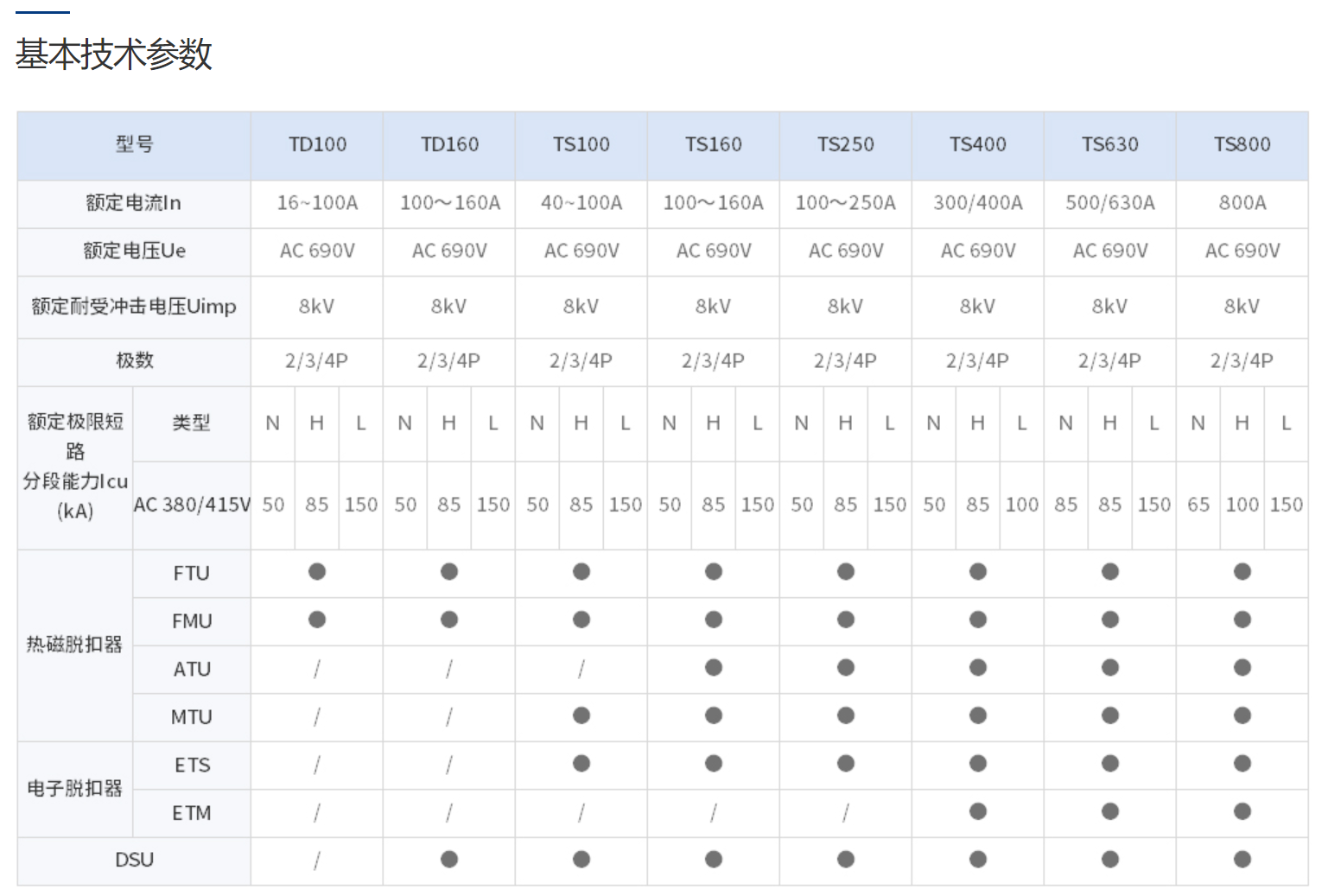Viewport: 1328px width, 896px height.
Task: Click the 额定电压Ue row label
Action: click(135, 251)
